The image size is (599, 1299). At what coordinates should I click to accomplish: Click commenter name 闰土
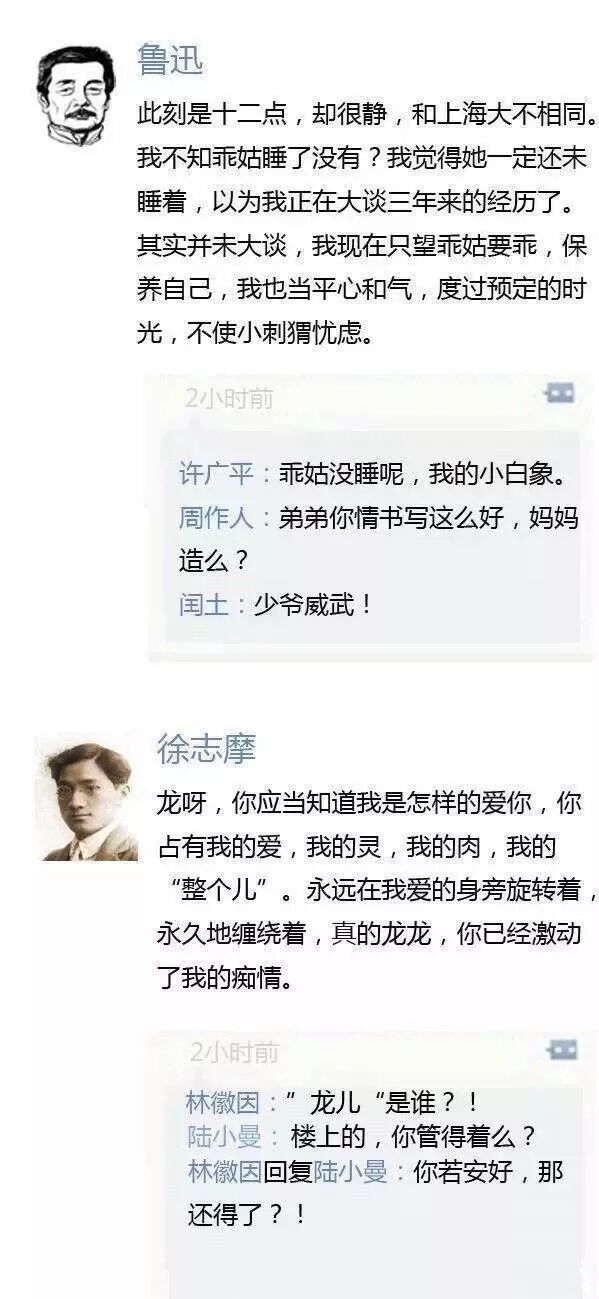203,605
